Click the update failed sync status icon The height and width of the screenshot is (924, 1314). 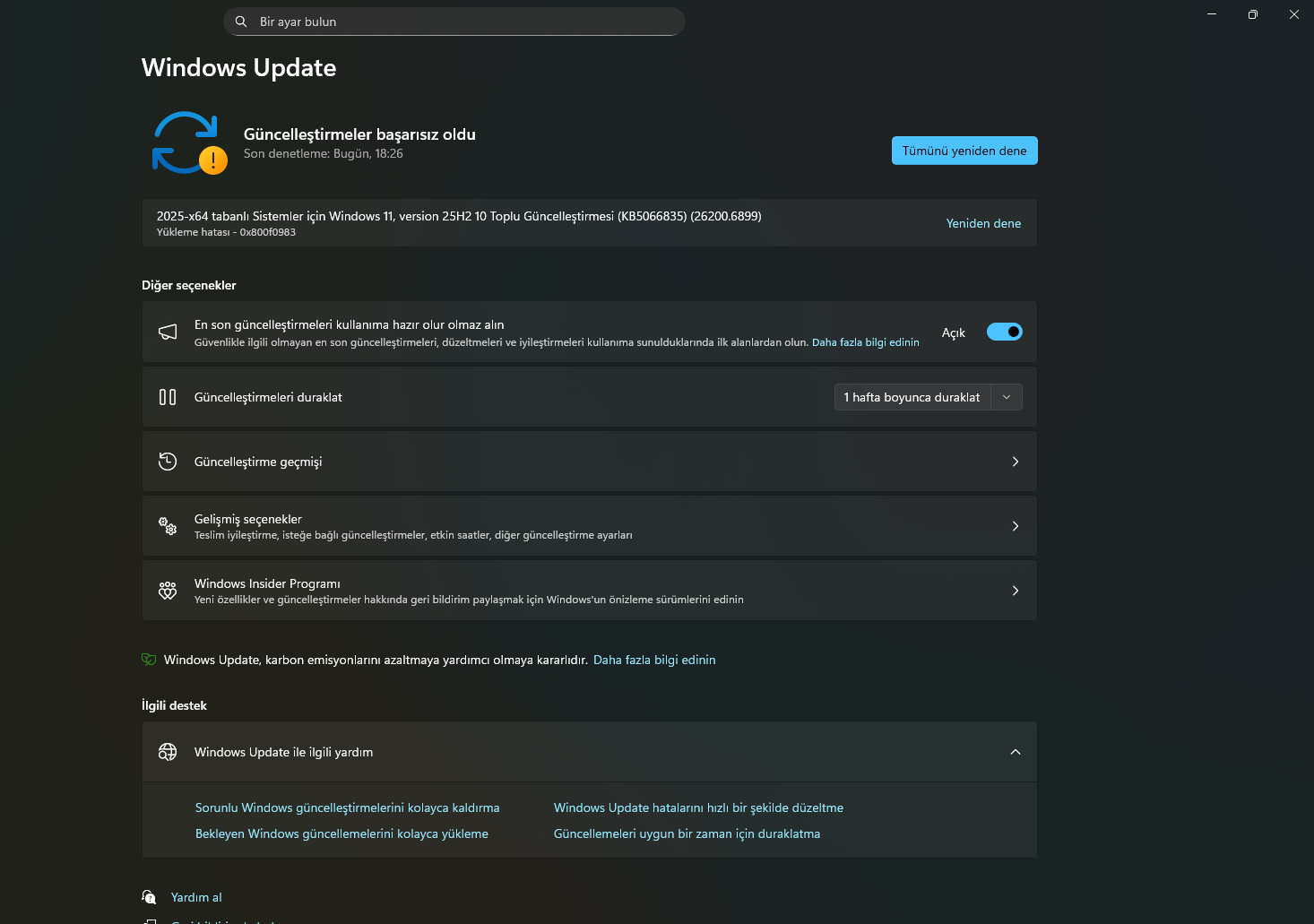189,142
